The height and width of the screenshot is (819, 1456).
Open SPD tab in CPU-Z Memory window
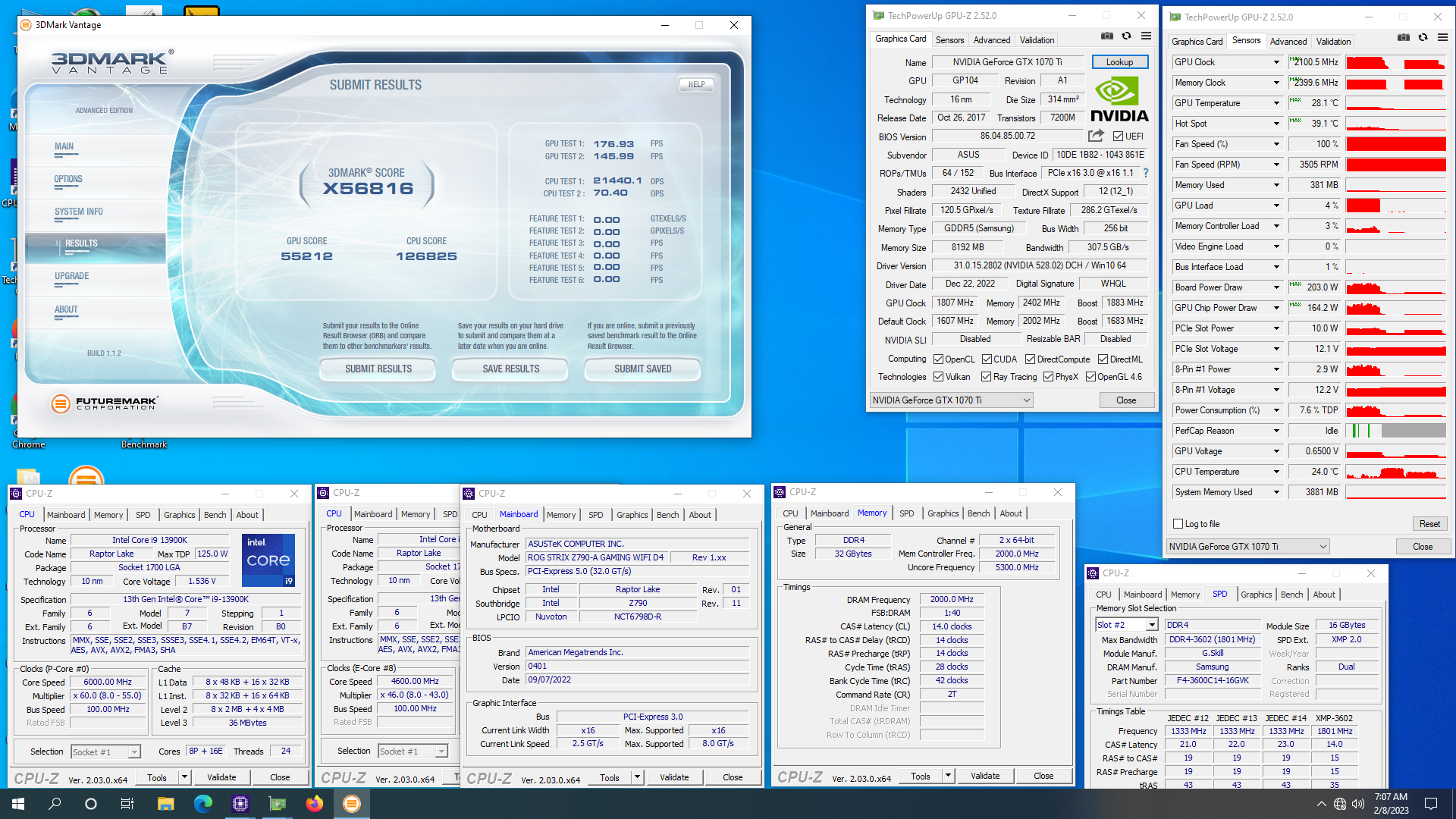tap(906, 513)
